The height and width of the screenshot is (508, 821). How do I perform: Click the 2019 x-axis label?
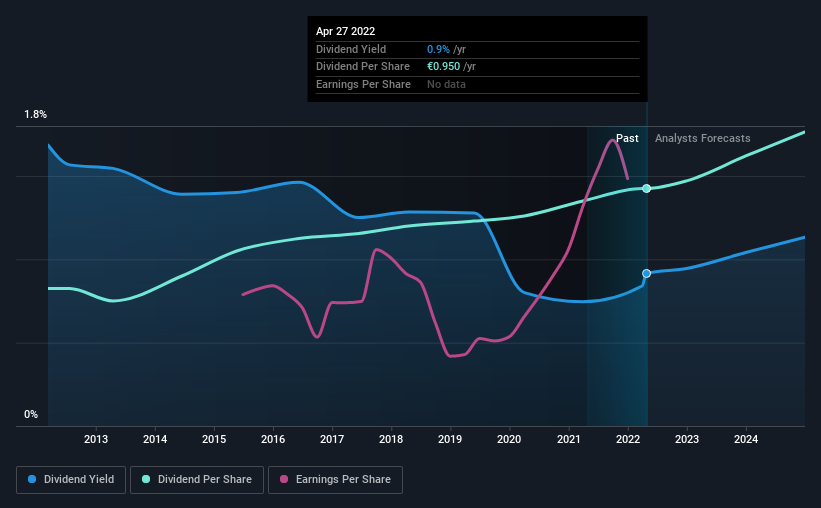pos(450,439)
